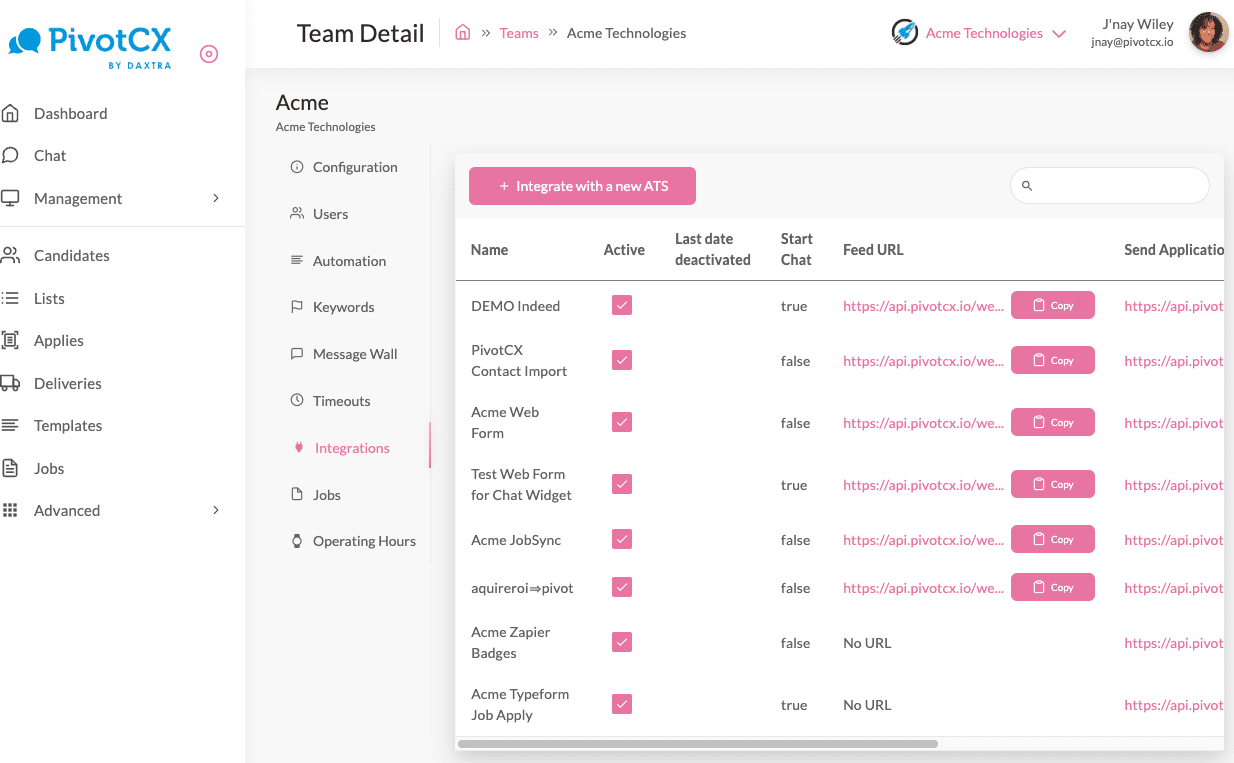Copy the Feed URL for Acme Web Form
The image size is (1234, 763).
click(x=1052, y=423)
